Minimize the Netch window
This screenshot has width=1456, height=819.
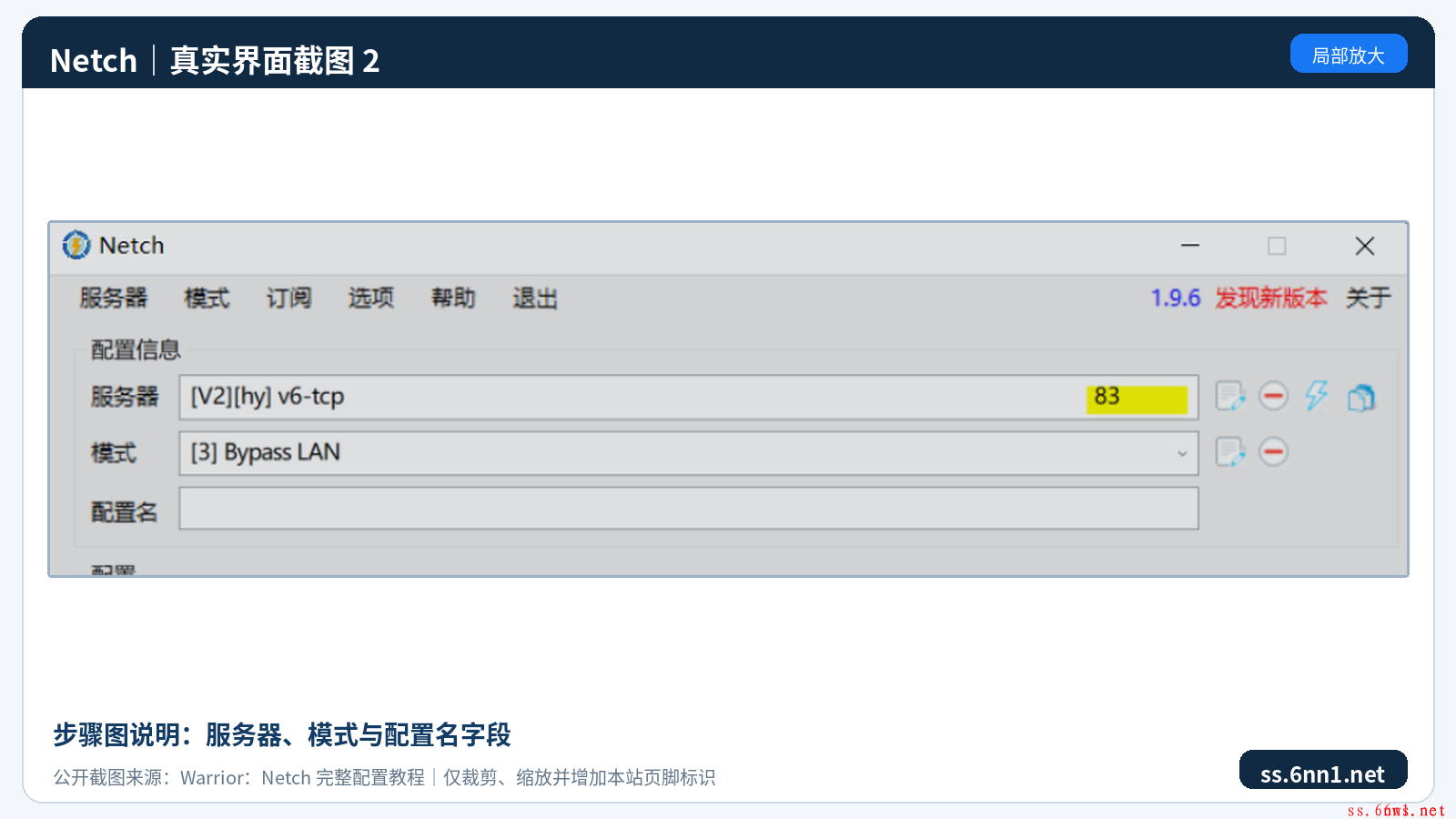[1190, 246]
